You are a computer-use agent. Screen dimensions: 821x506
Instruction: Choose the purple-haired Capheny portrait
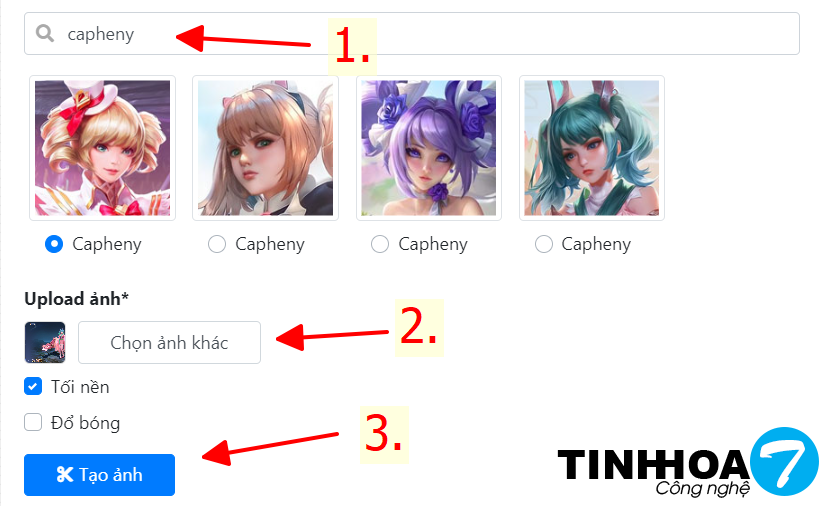point(429,148)
